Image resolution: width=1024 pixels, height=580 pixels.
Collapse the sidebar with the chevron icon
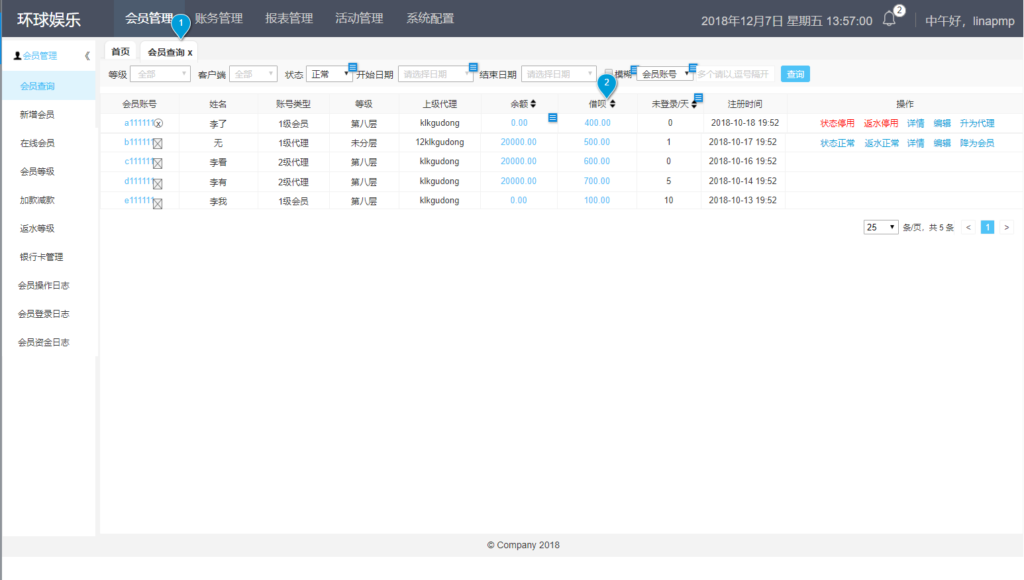[x=87, y=56]
